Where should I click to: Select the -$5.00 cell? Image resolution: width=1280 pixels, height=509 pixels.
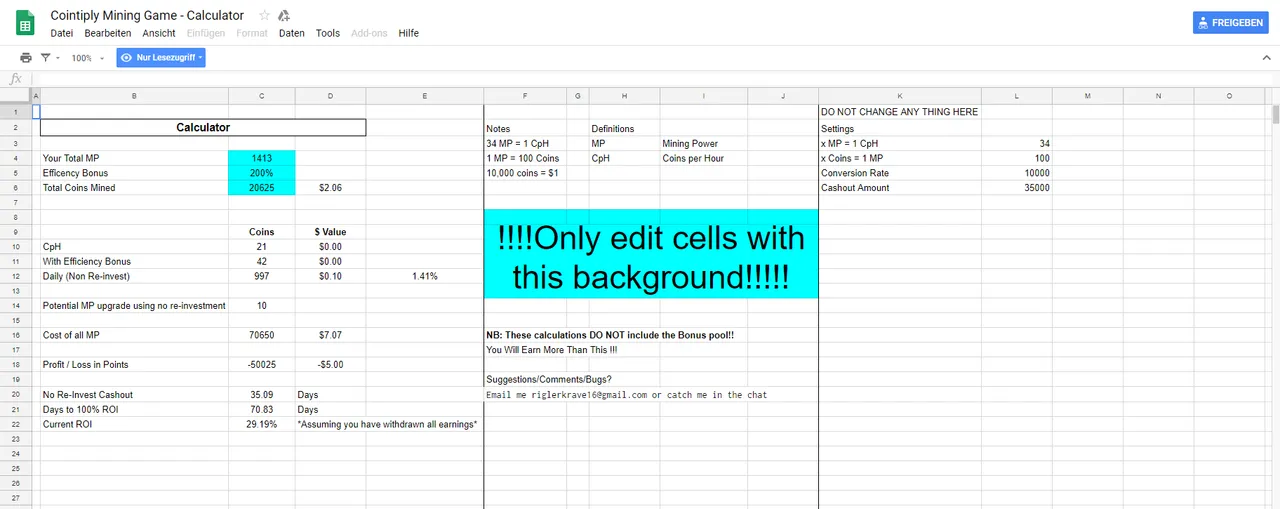pyautogui.click(x=330, y=365)
